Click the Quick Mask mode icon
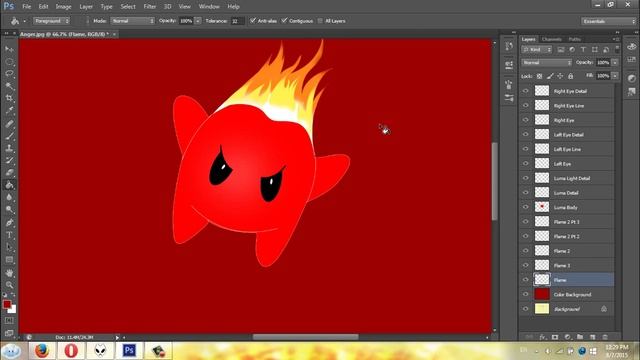 (9, 321)
